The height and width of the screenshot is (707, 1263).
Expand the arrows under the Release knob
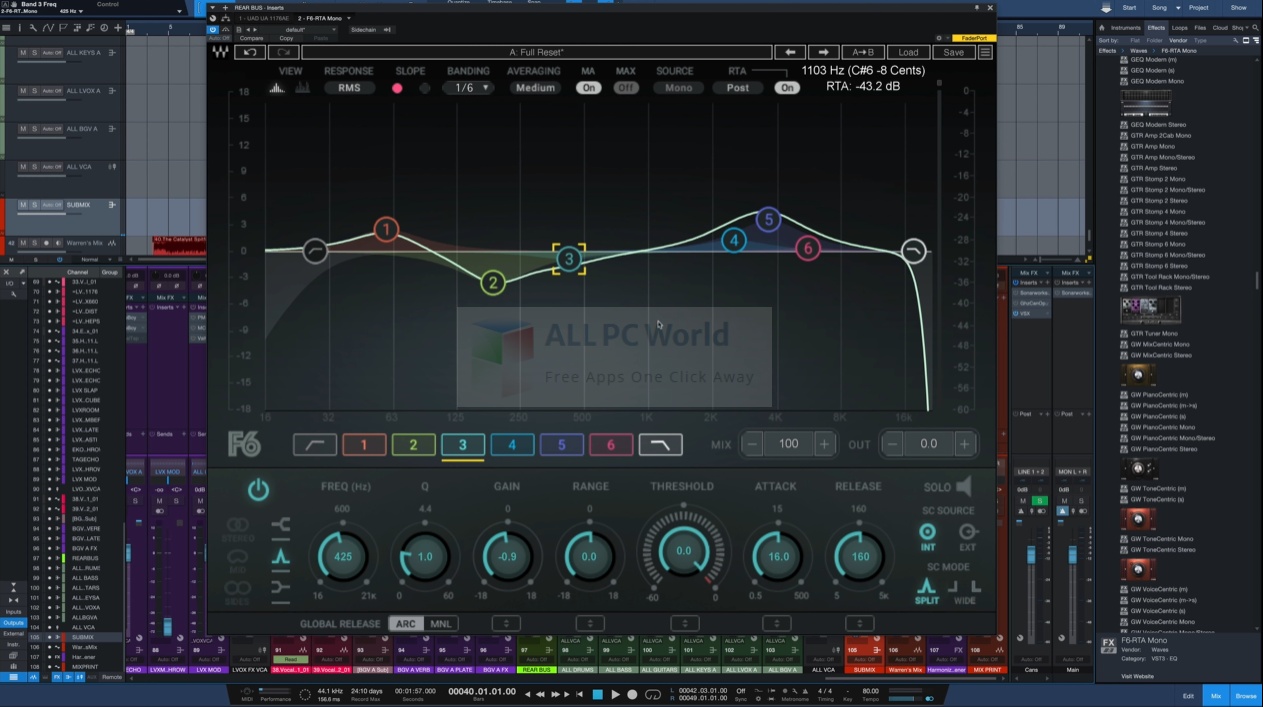tap(860, 624)
